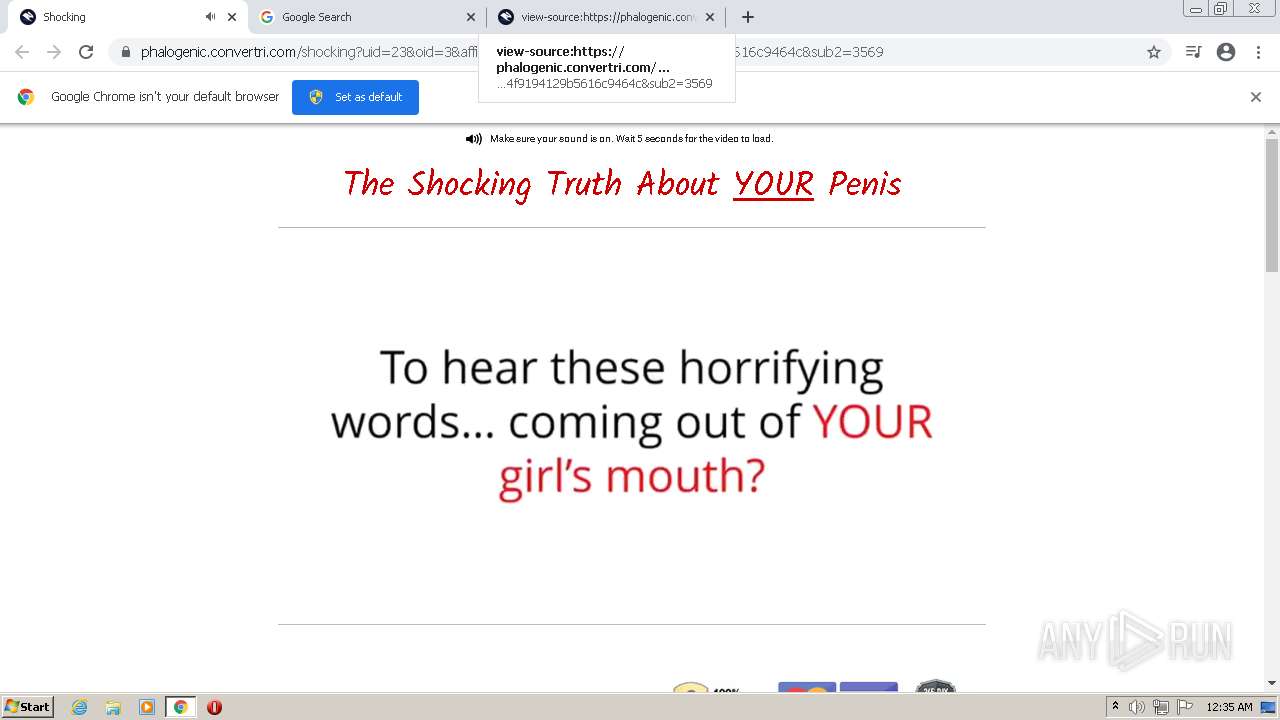Click scrollbar down arrow
The image size is (1280, 720).
pyautogui.click(x=1272, y=683)
